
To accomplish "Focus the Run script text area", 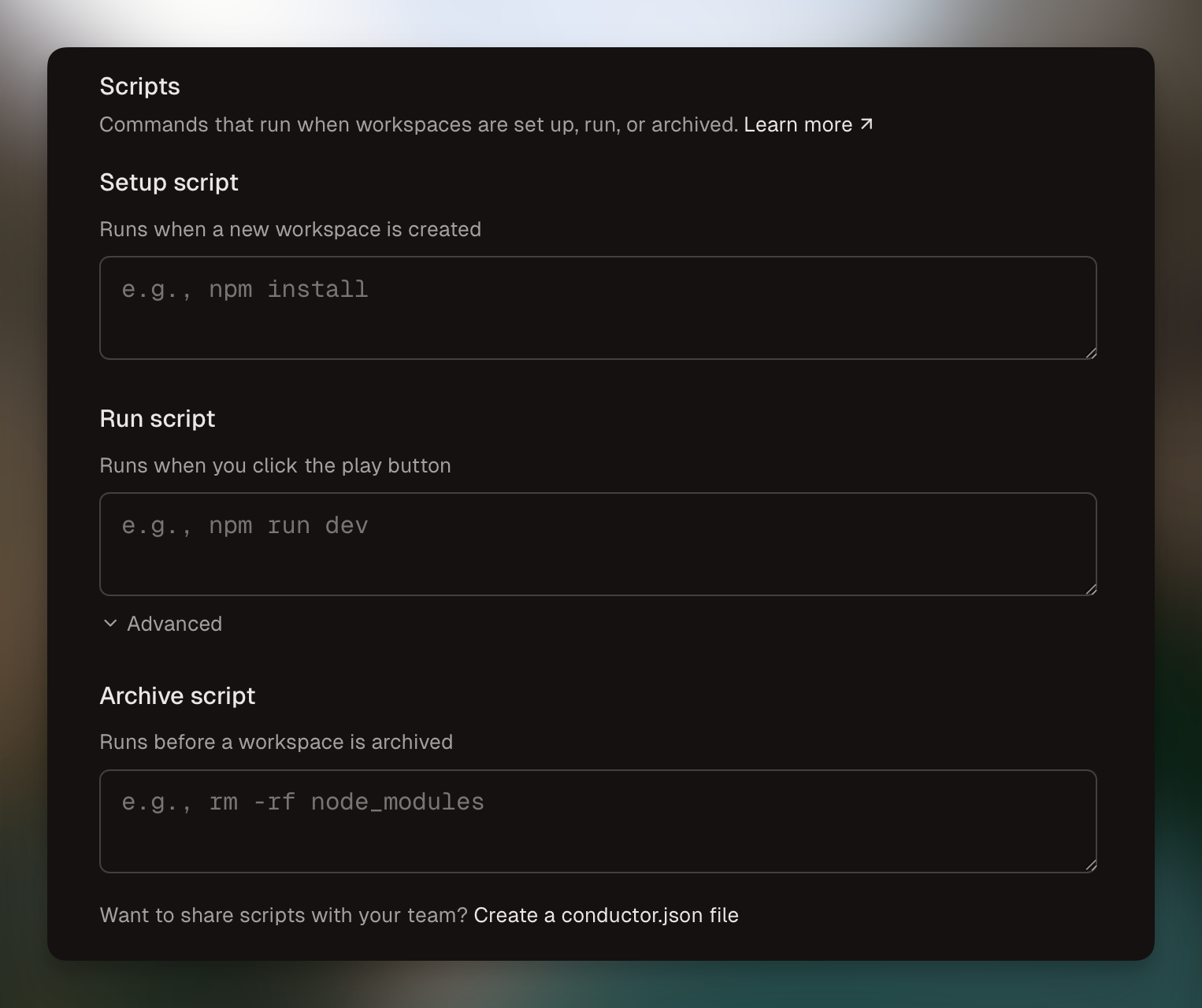I will (598, 543).
